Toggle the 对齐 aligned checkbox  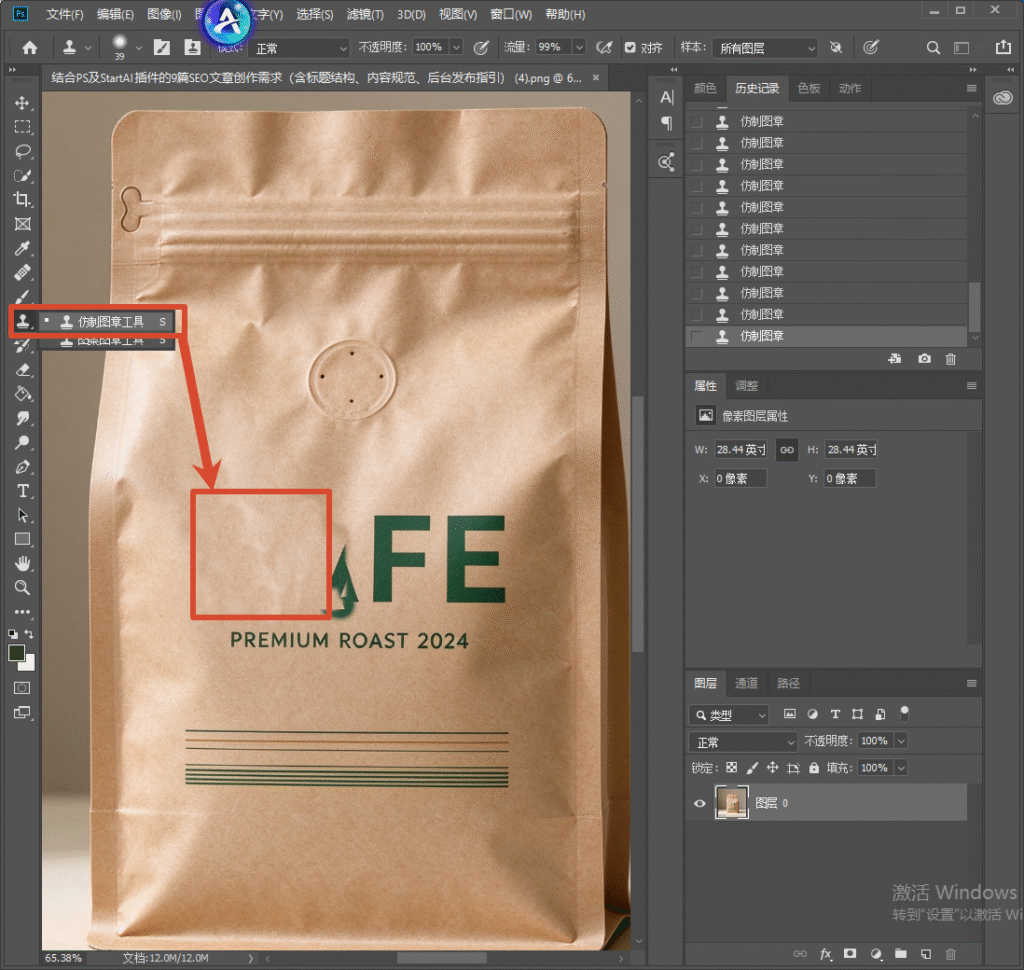[630, 48]
